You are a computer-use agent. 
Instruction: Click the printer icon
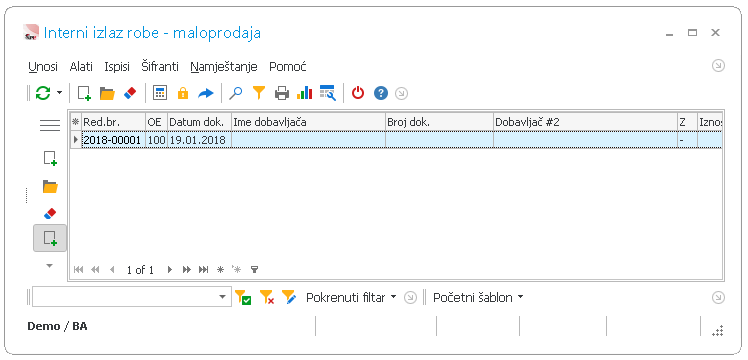[x=282, y=93]
